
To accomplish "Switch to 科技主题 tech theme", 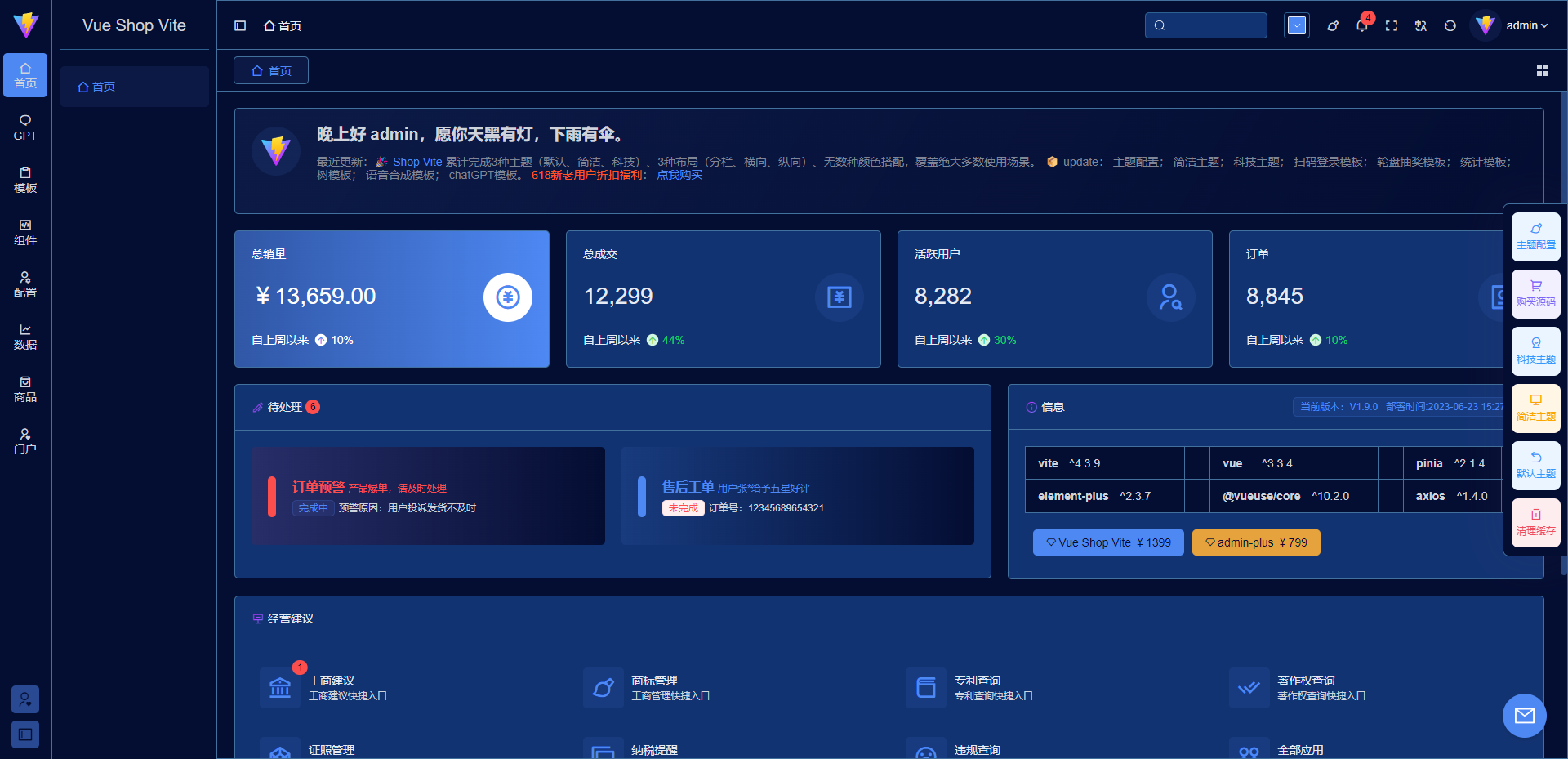I will [x=1536, y=351].
